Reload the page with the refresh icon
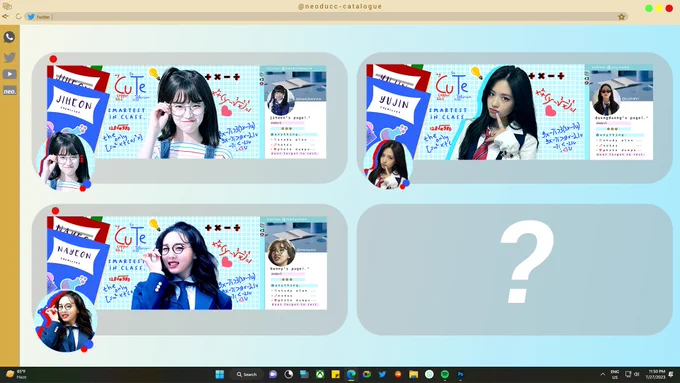The height and width of the screenshot is (383, 680). tap(18, 16)
